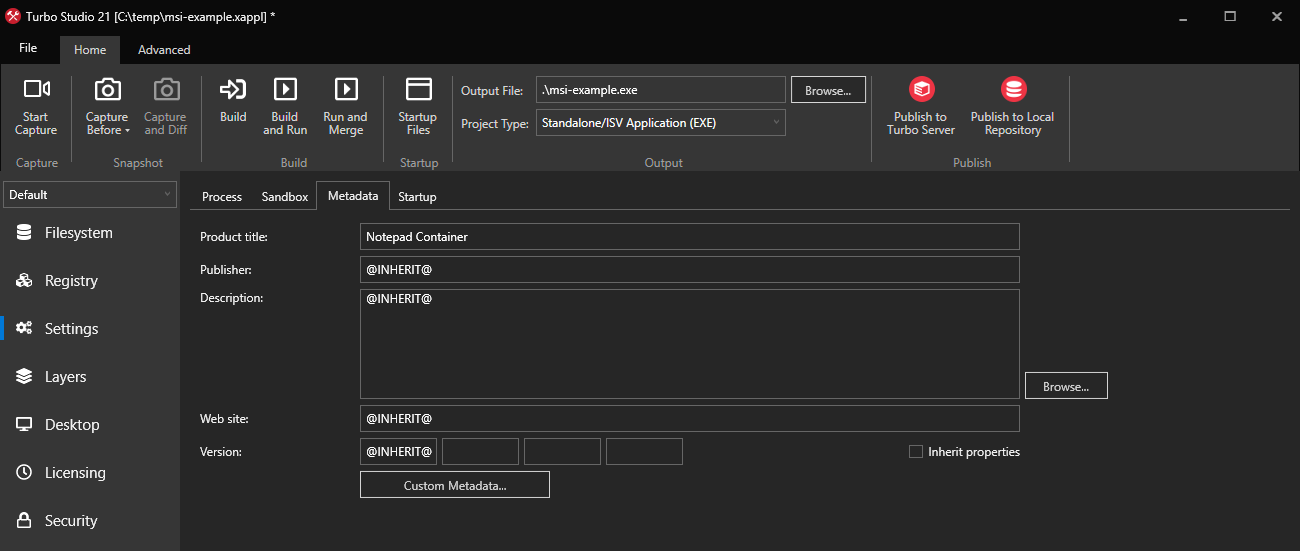Expand the Project Type dropdown
The height and width of the screenshot is (551, 1300).
coord(660,123)
